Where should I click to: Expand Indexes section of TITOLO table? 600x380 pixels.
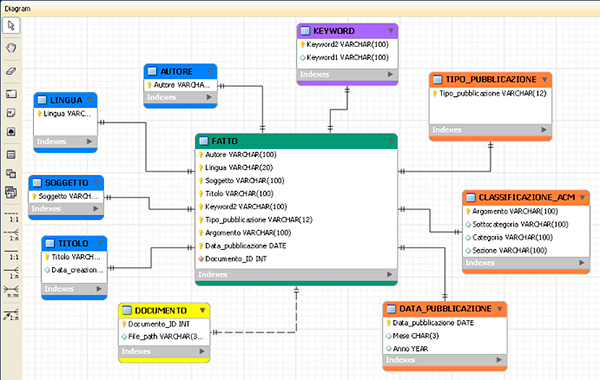(x=99, y=289)
